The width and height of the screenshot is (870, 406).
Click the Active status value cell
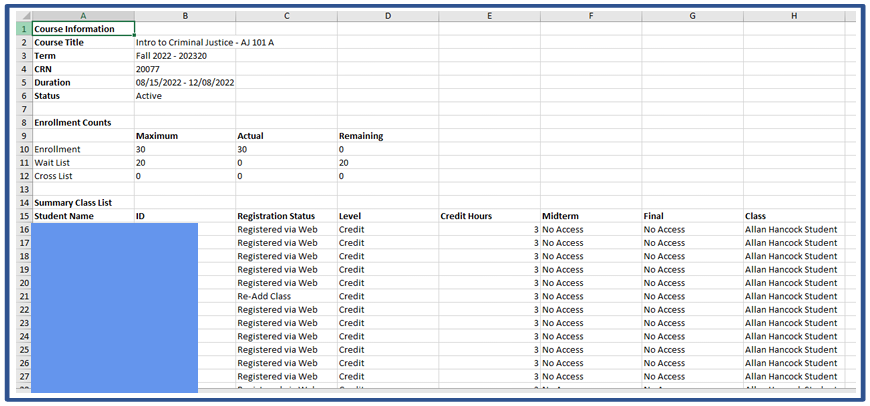(x=149, y=96)
